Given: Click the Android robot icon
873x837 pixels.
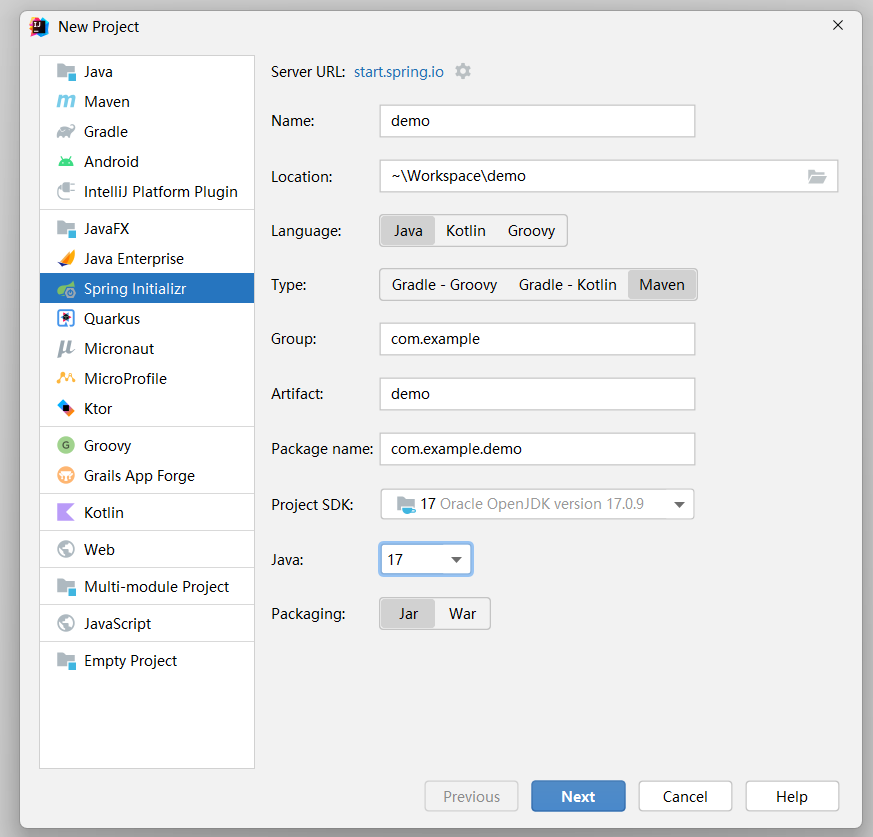Looking at the screenshot, I should [66, 162].
